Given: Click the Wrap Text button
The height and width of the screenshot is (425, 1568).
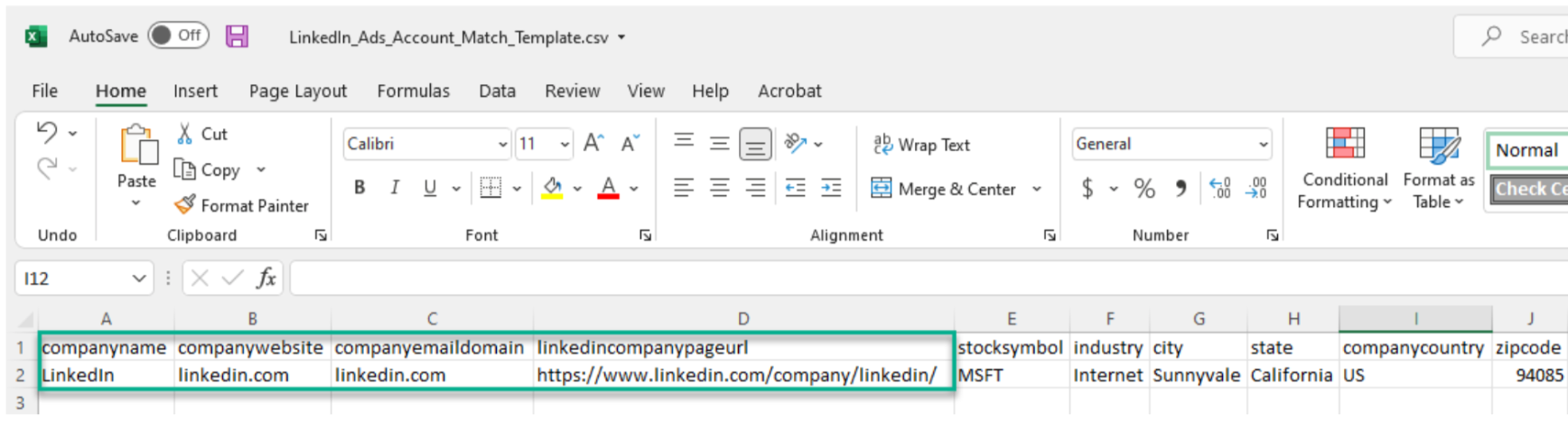Looking at the screenshot, I should [x=921, y=145].
